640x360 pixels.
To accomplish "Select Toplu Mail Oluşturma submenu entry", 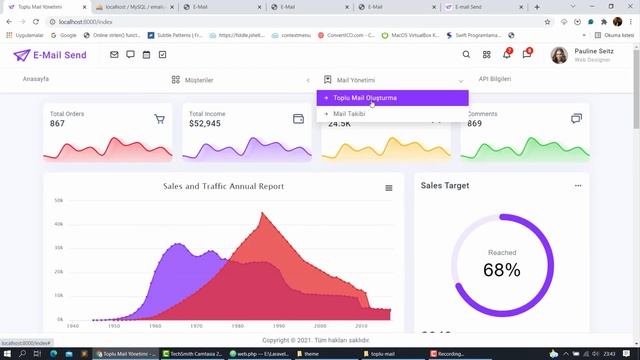I will click(393, 98).
